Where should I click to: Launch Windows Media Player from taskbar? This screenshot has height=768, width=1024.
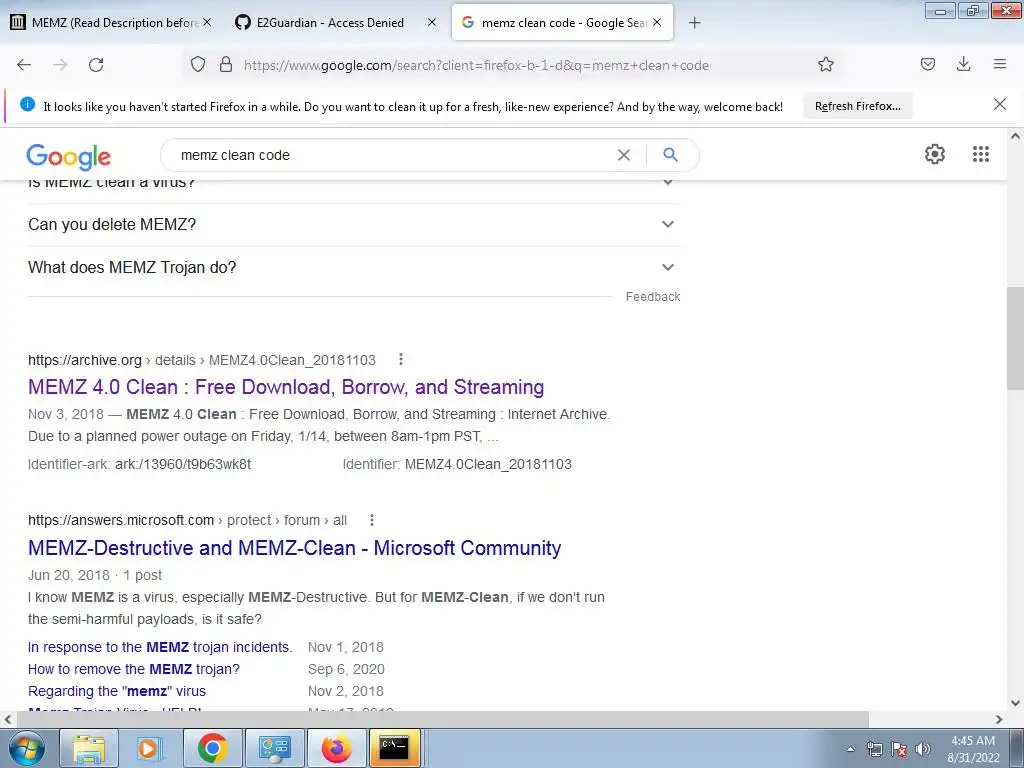[x=149, y=748]
